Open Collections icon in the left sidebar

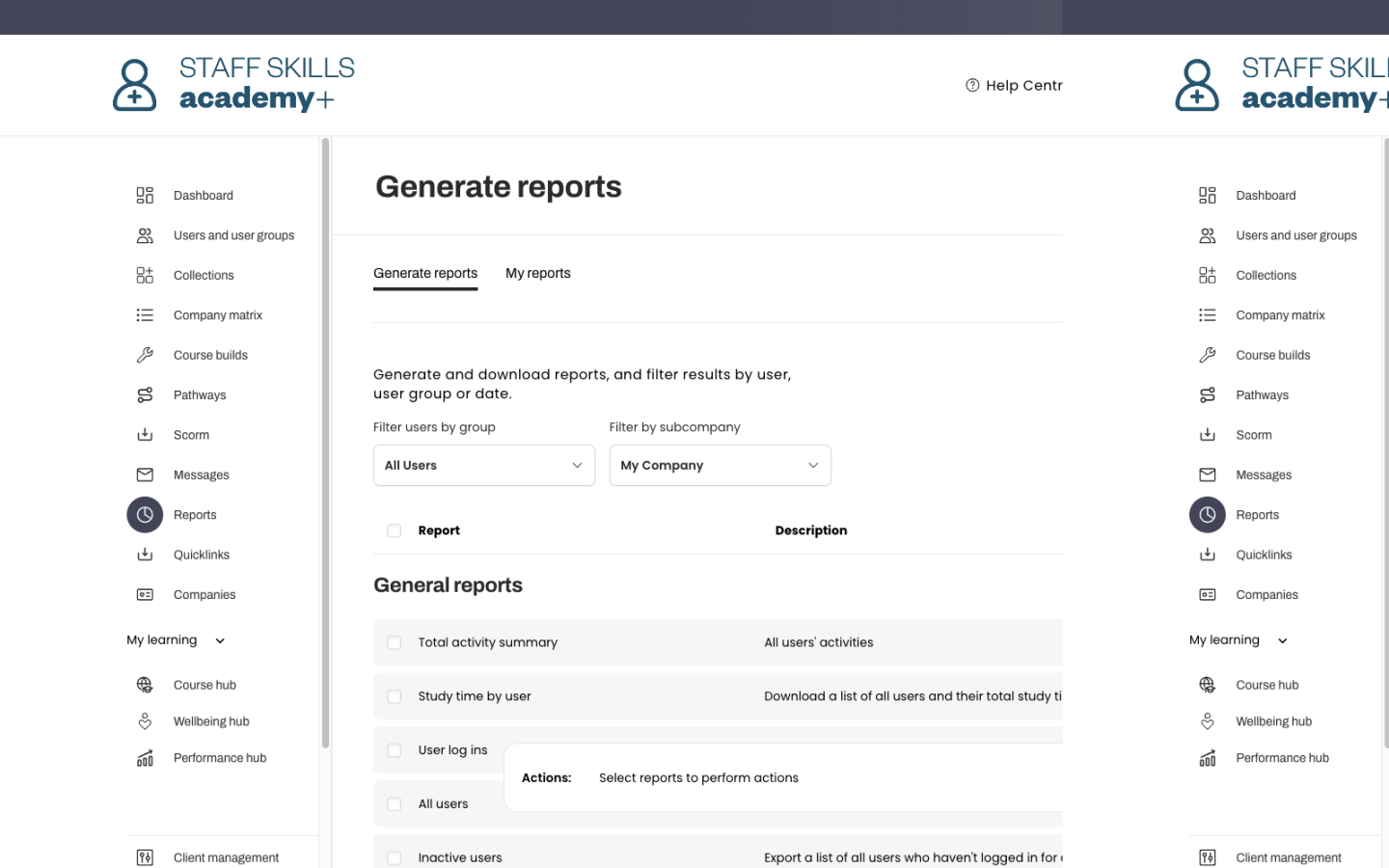pyautogui.click(x=145, y=276)
